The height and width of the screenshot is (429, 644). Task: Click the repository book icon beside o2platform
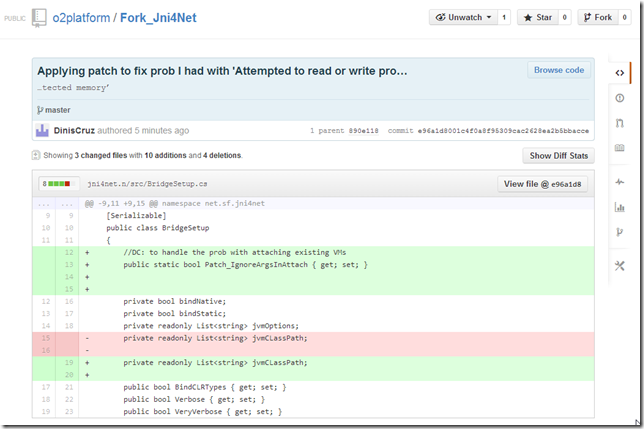pyautogui.click(x=38, y=17)
